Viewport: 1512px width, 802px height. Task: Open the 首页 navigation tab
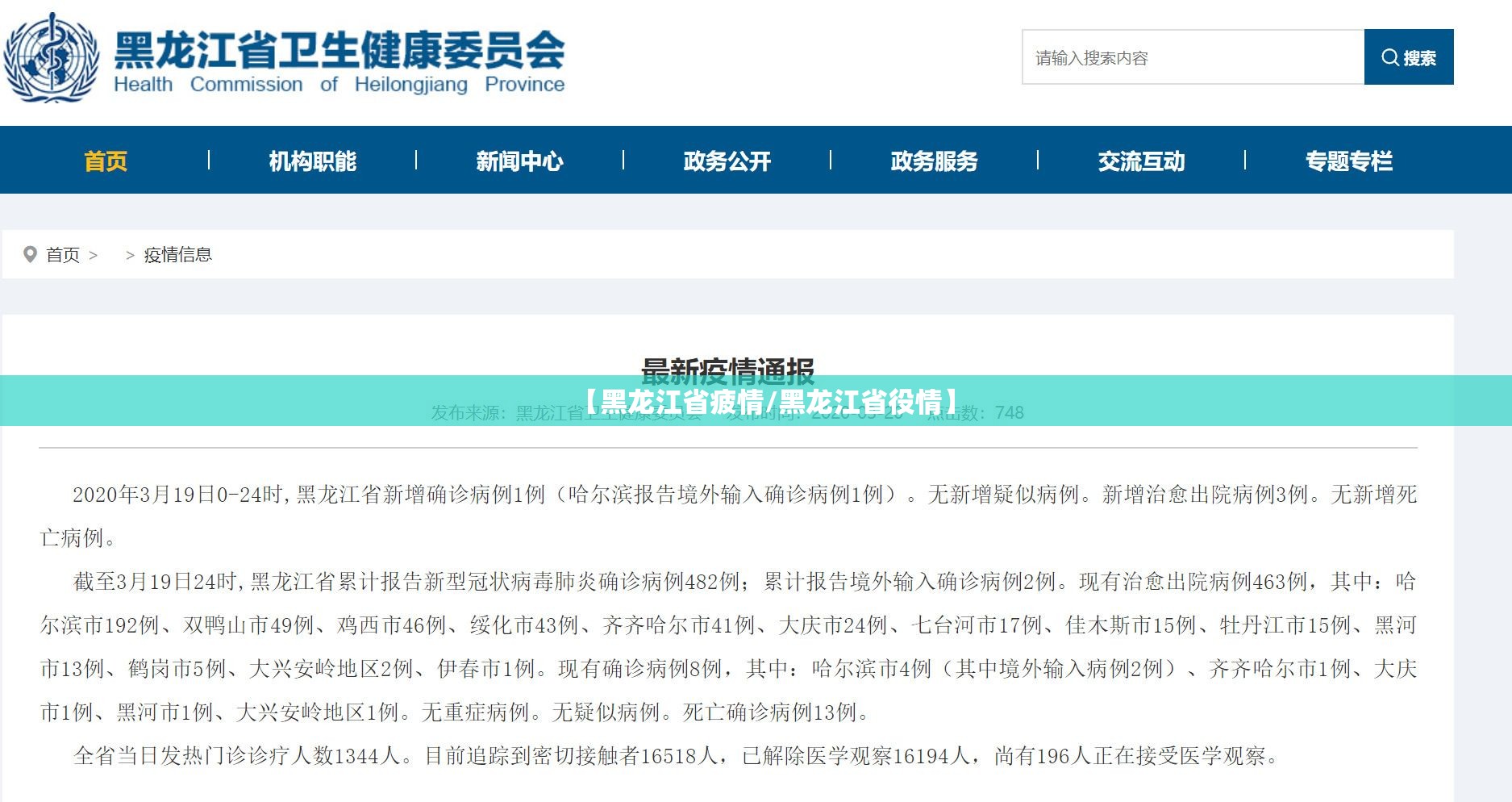point(106,161)
